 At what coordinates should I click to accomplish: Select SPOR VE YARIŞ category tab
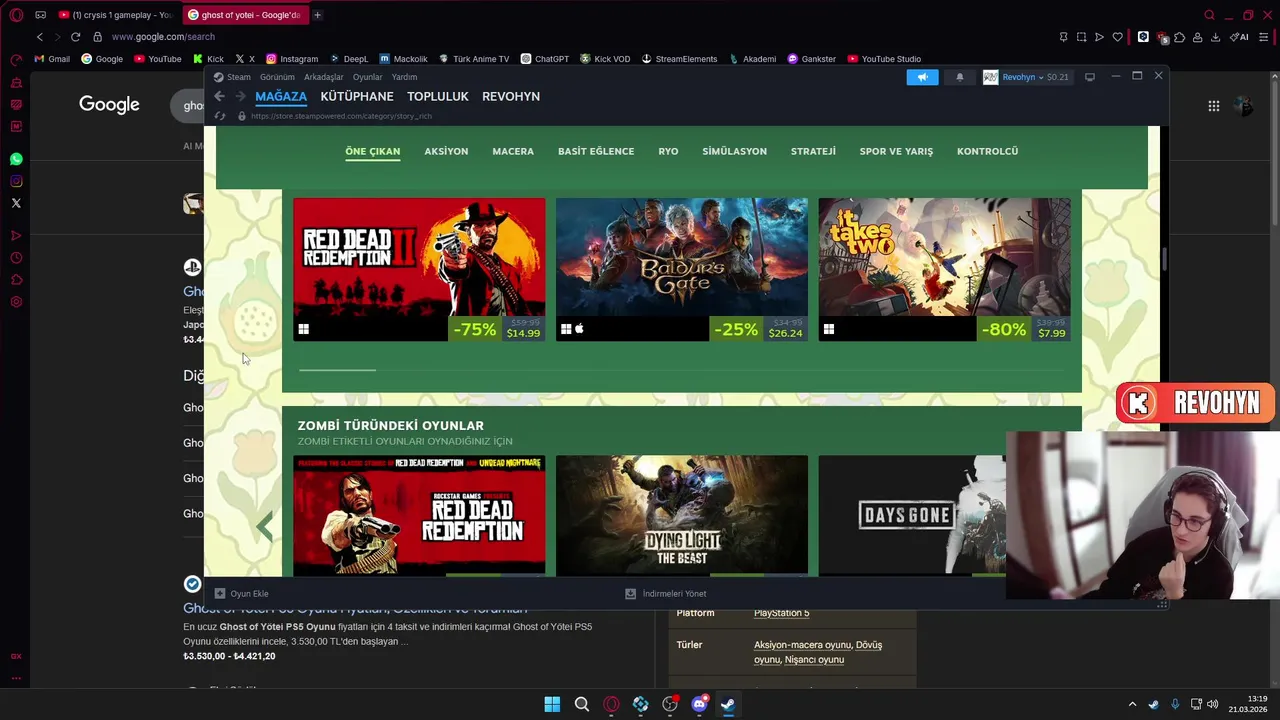[x=896, y=151]
